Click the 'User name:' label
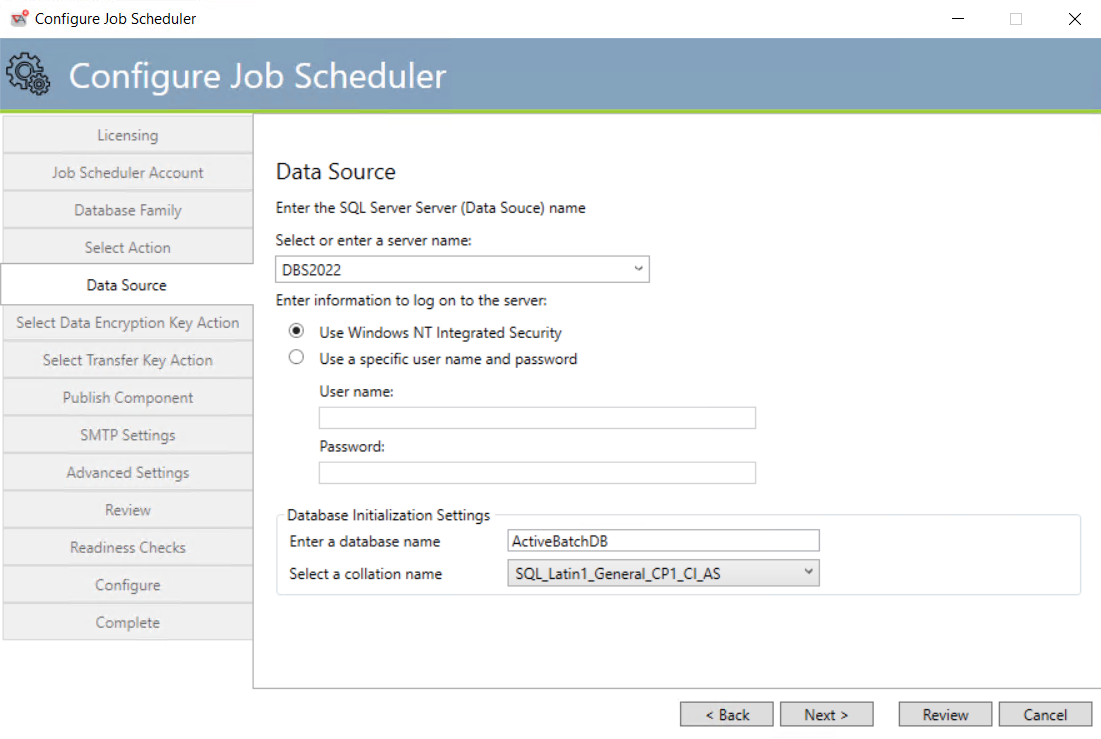 point(356,391)
